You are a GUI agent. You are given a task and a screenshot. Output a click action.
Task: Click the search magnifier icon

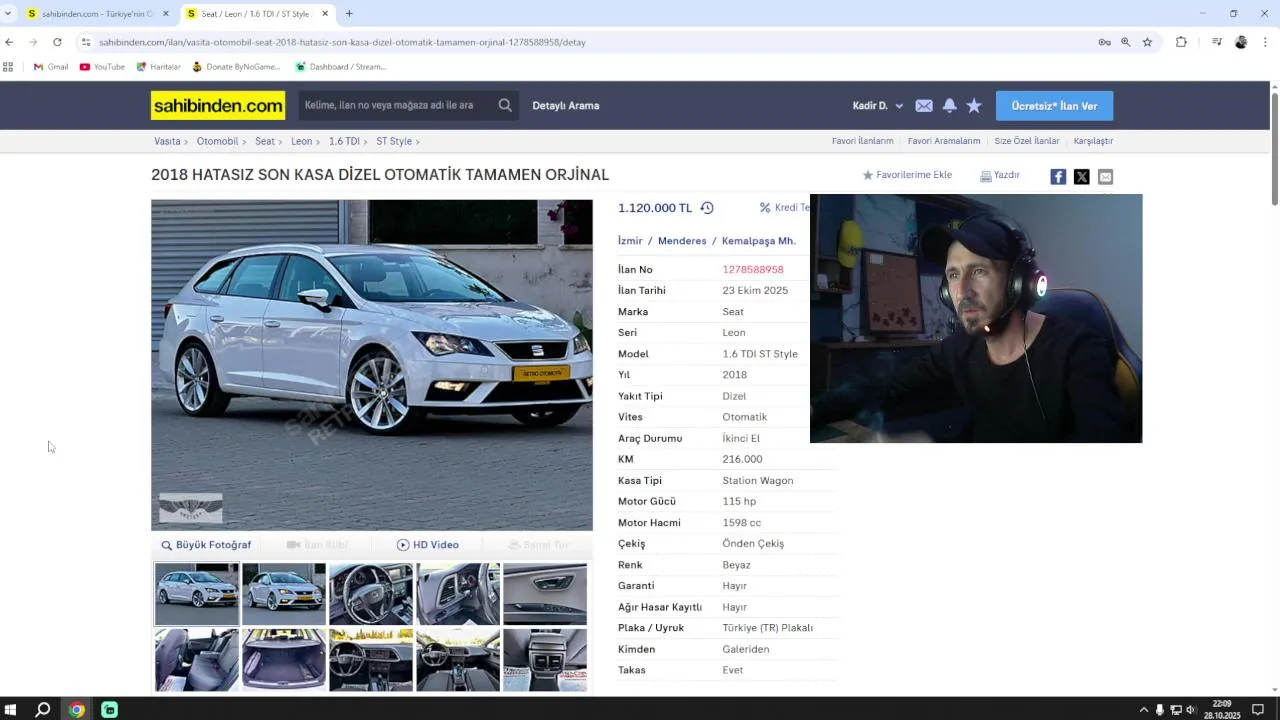coord(505,105)
